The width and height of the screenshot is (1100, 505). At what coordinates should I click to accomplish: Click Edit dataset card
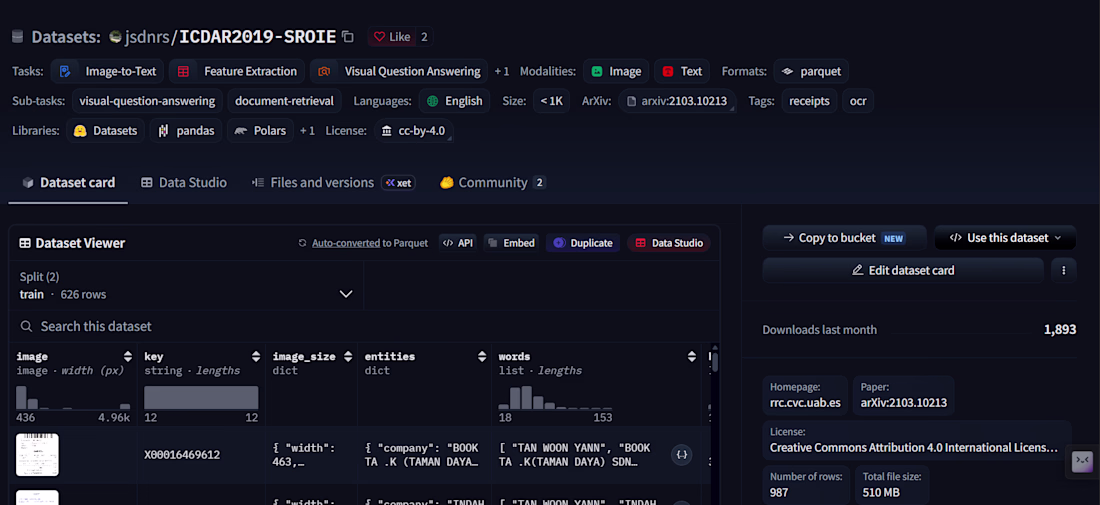click(x=904, y=270)
